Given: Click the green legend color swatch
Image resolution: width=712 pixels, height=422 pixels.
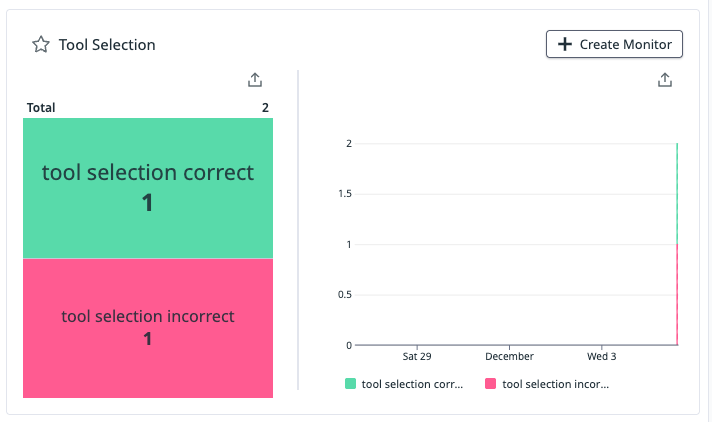Looking at the screenshot, I should coord(350,383).
